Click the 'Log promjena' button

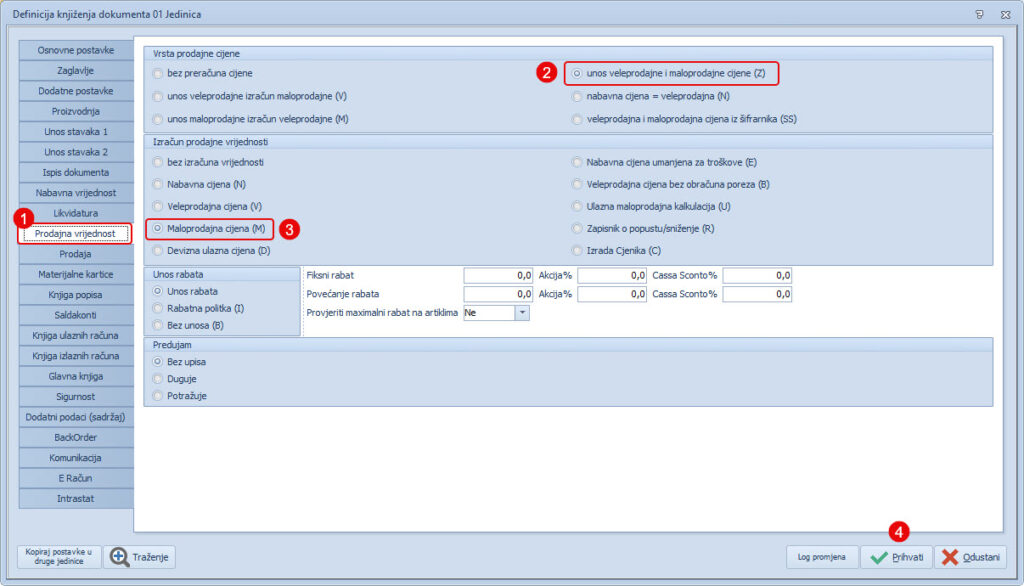point(821,557)
